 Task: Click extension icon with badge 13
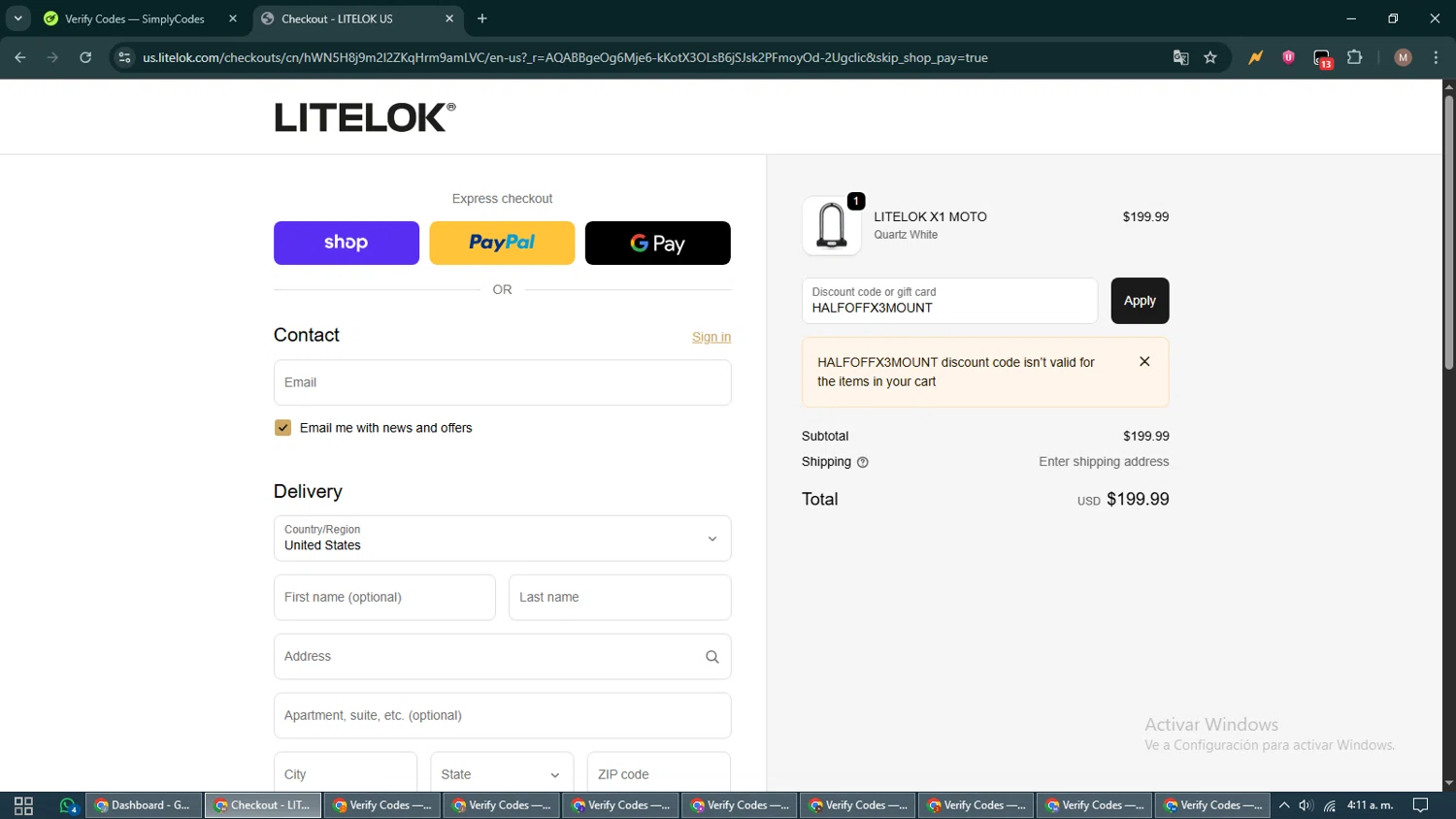[x=1322, y=58]
